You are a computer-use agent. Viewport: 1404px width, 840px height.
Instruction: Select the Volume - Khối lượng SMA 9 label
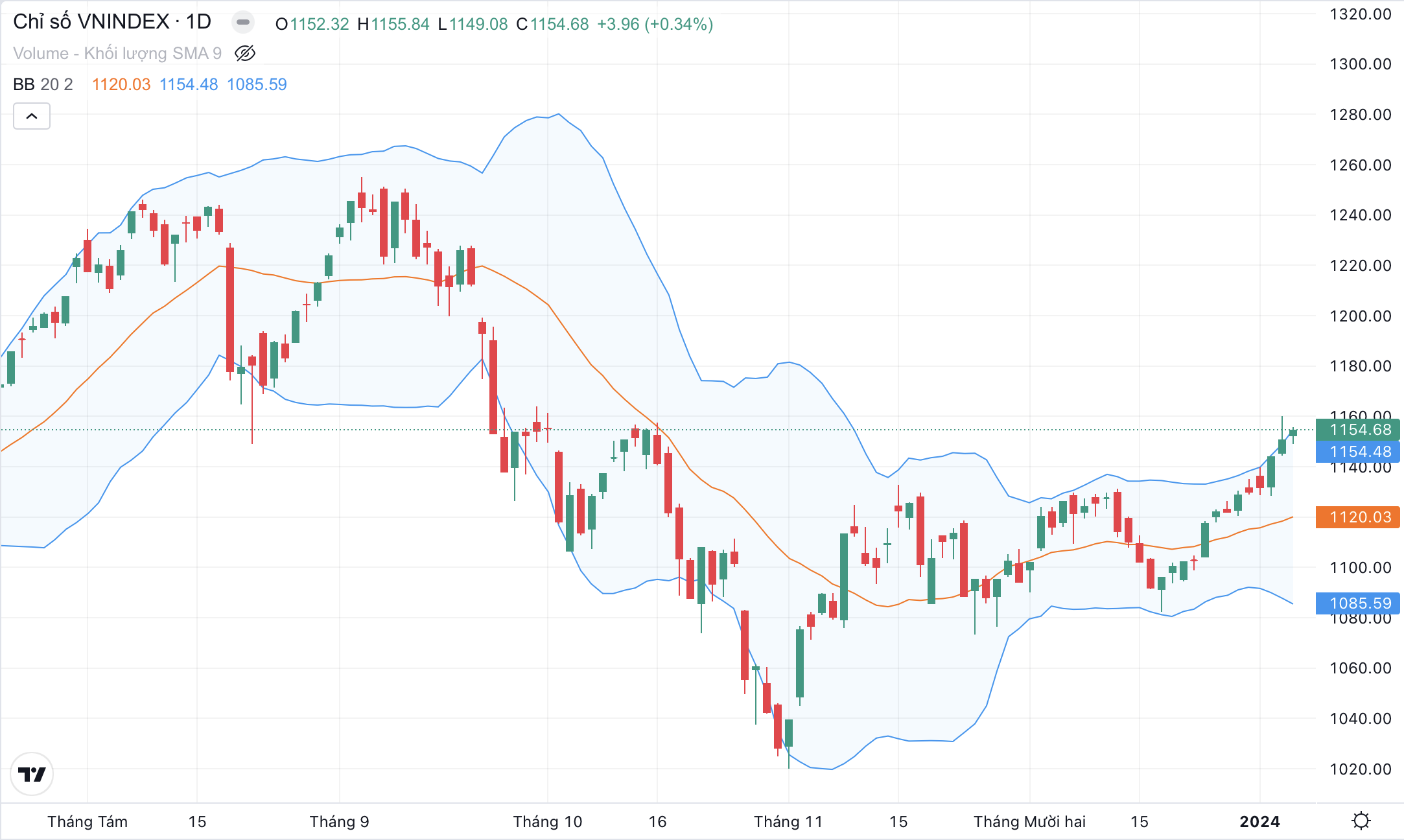117,53
